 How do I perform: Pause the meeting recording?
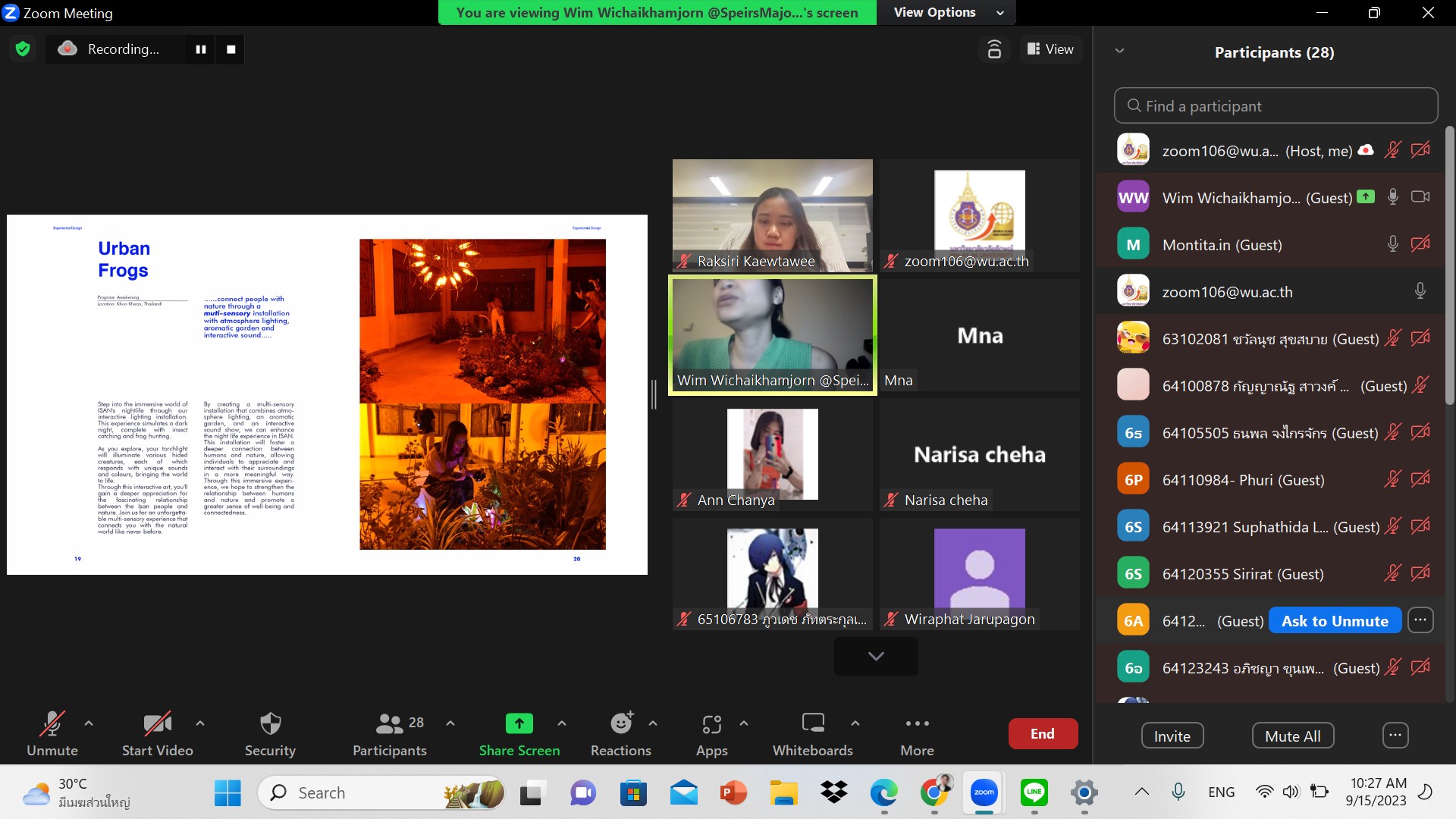pyautogui.click(x=201, y=49)
